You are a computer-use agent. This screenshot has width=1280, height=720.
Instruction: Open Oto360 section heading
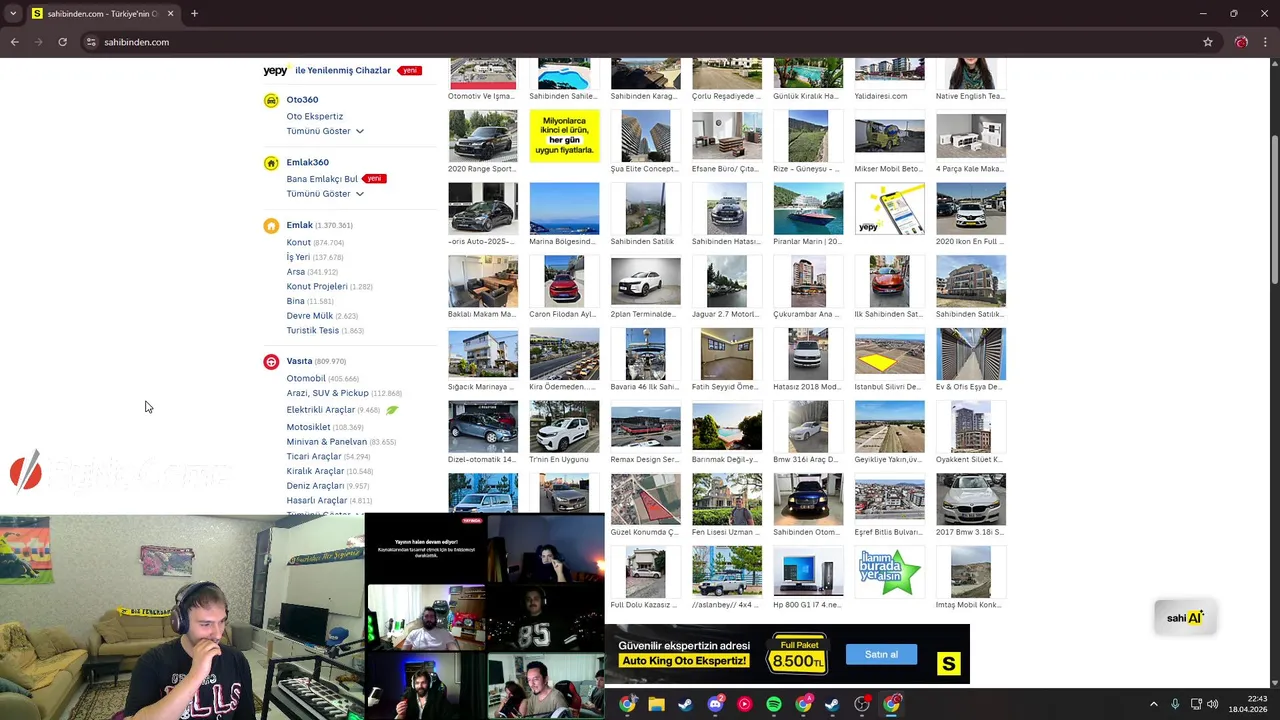tap(302, 100)
